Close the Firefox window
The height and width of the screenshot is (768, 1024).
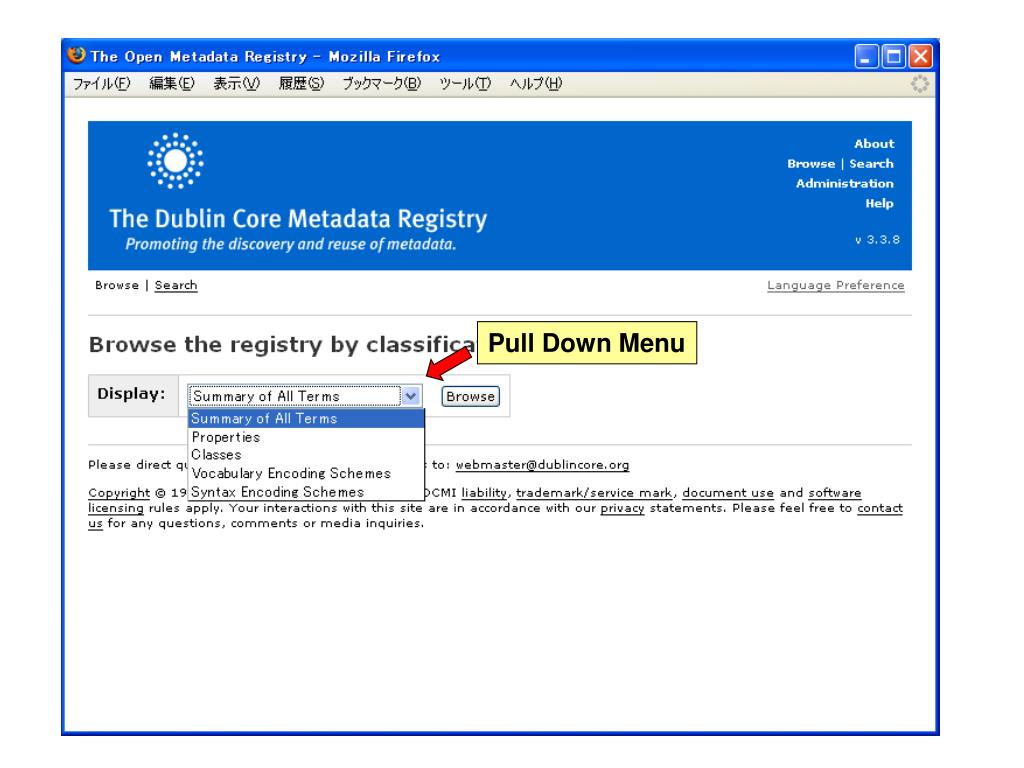coord(921,57)
